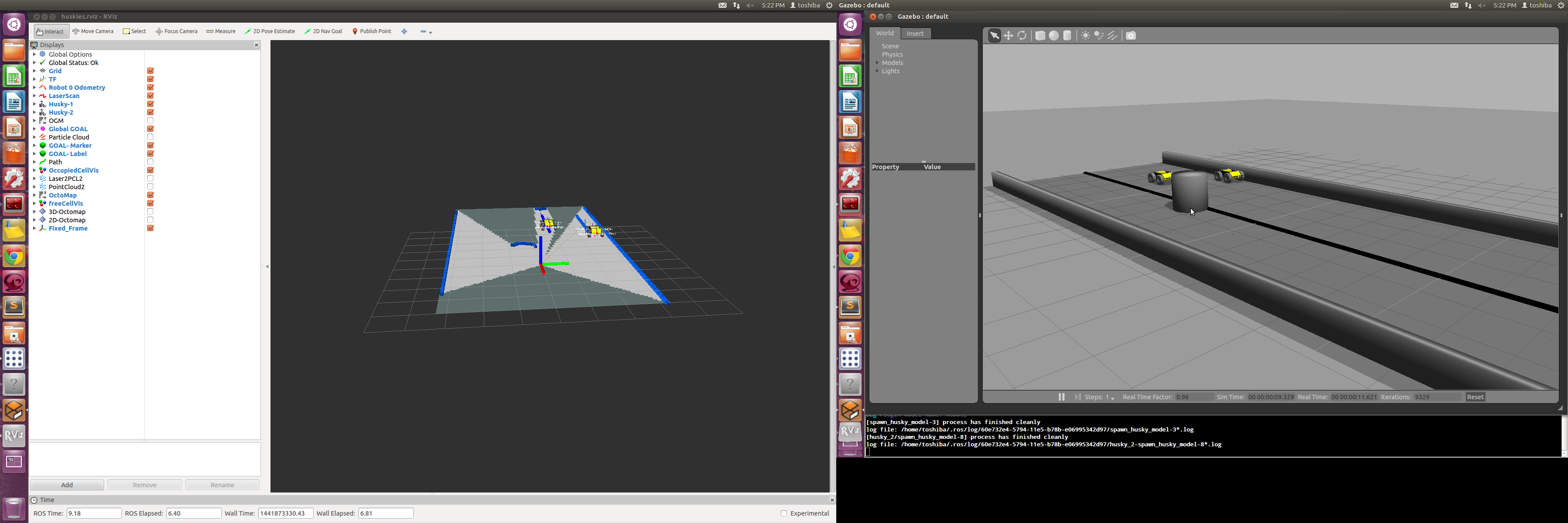Image resolution: width=1568 pixels, height=523 pixels.
Task: Click the Remove display button
Action: pos(145,485)
